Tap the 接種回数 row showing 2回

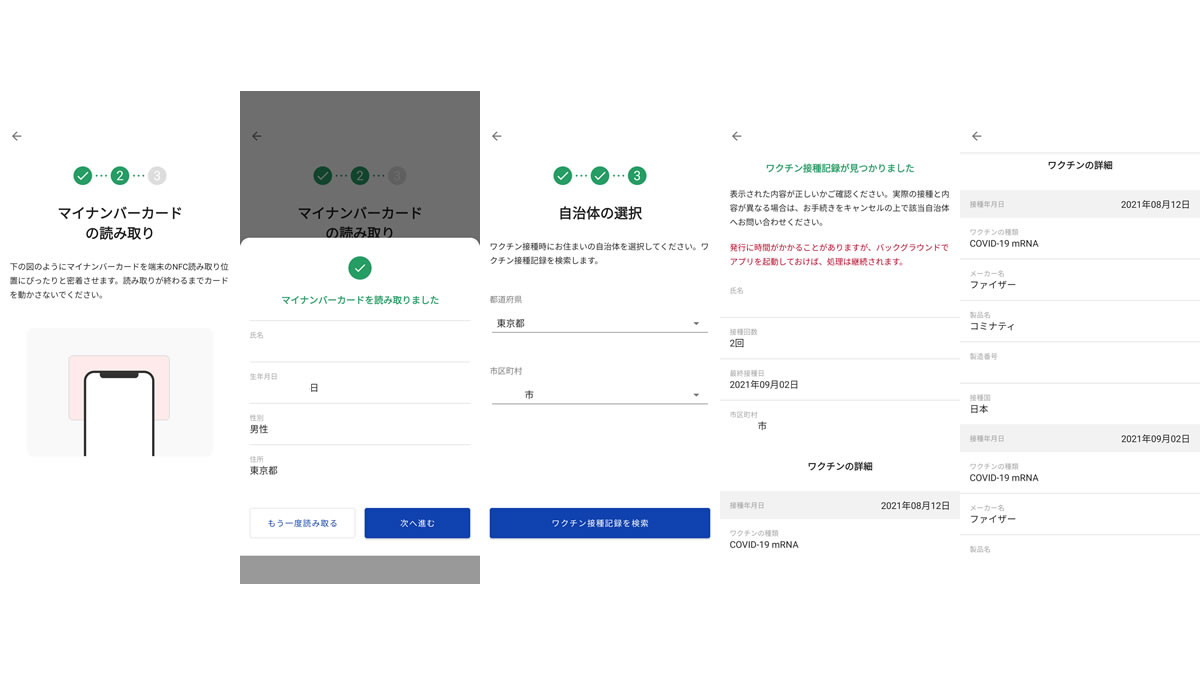coord(839,338)
